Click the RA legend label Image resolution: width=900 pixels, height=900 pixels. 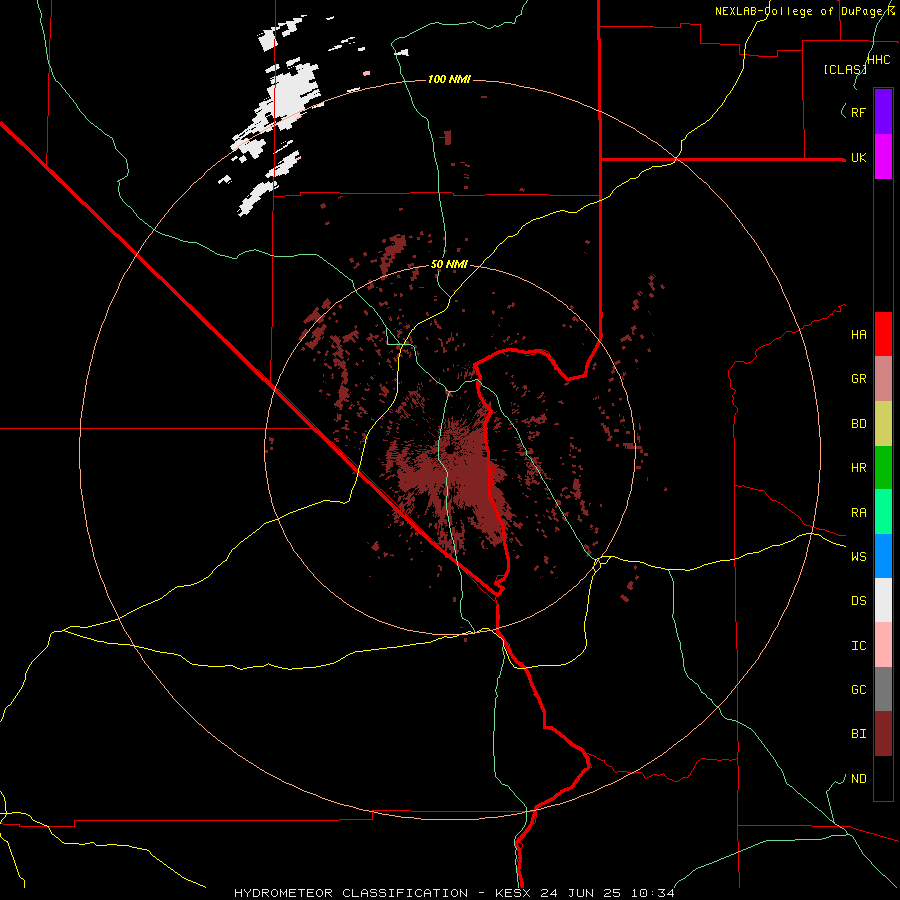(x=858, y=513)
